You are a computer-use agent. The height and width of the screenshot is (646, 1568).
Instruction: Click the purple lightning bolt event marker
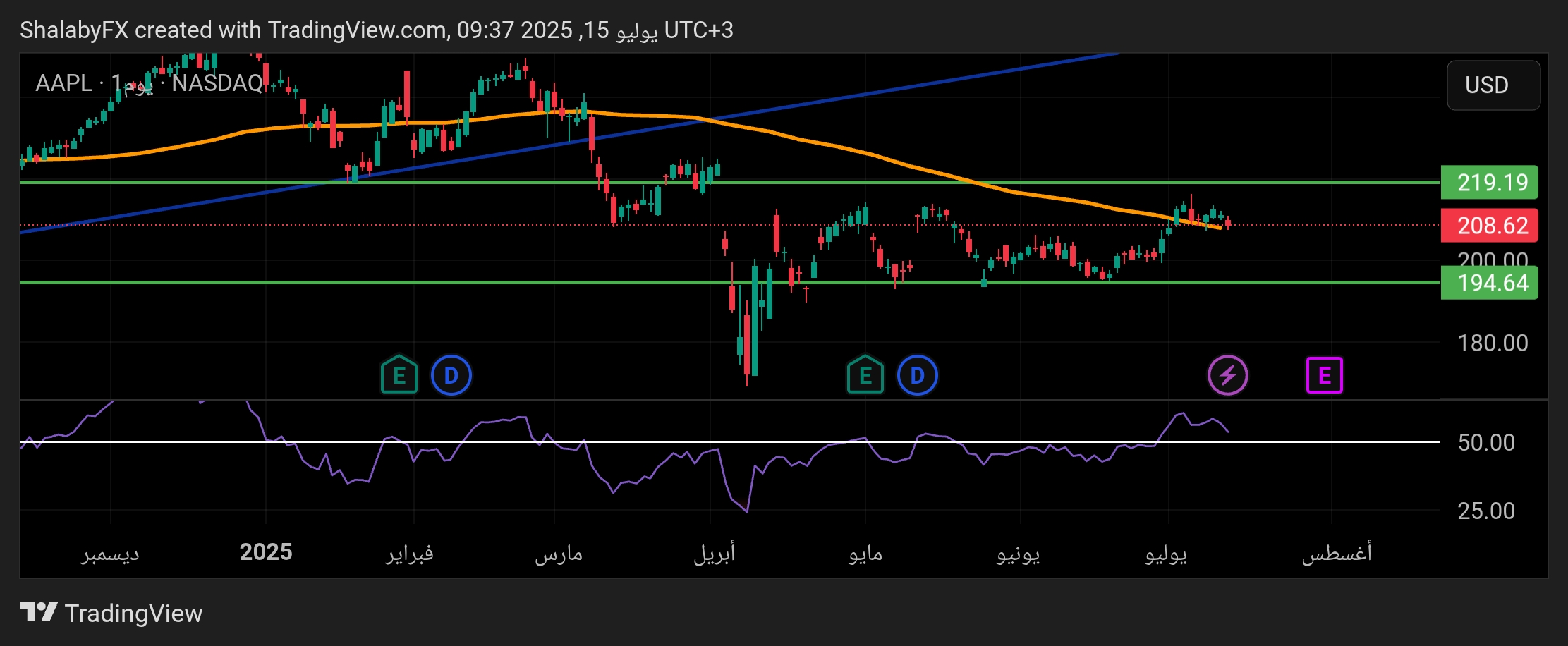(x=1228, y=375)
